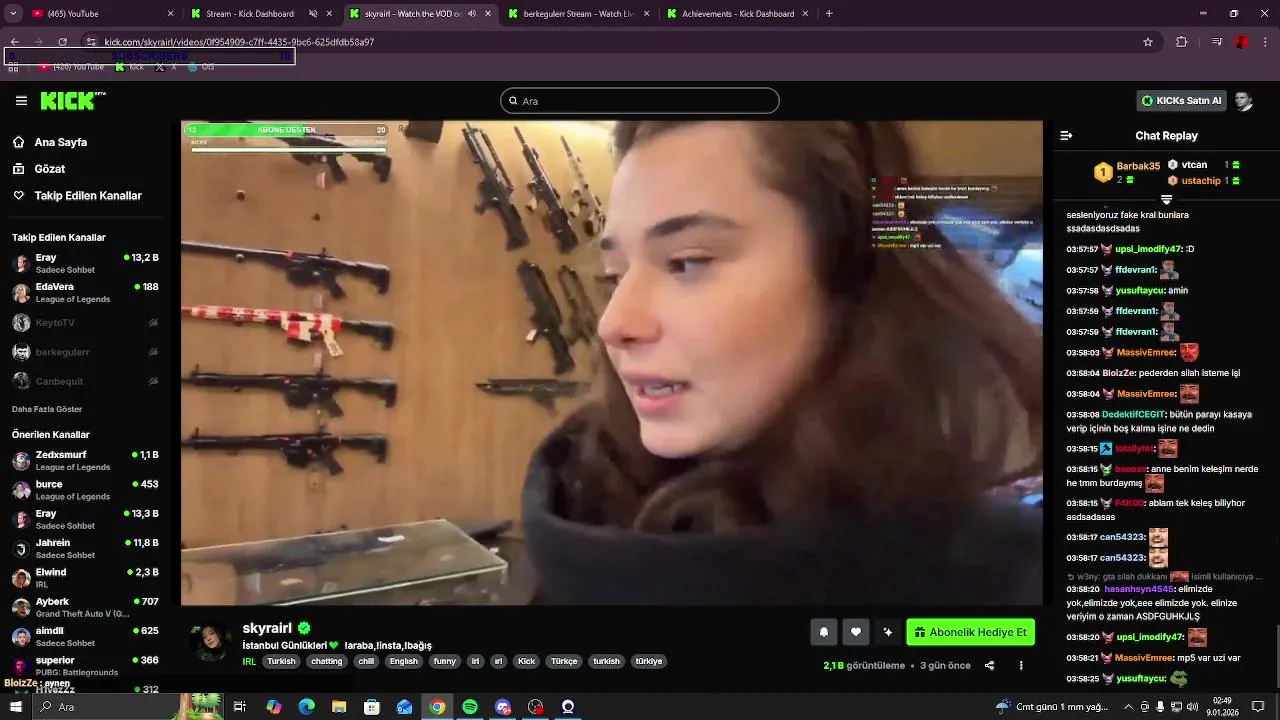1280x720 pixels.
Task: Click the sparkle icon beside gift button
Action: pos(887,632)
